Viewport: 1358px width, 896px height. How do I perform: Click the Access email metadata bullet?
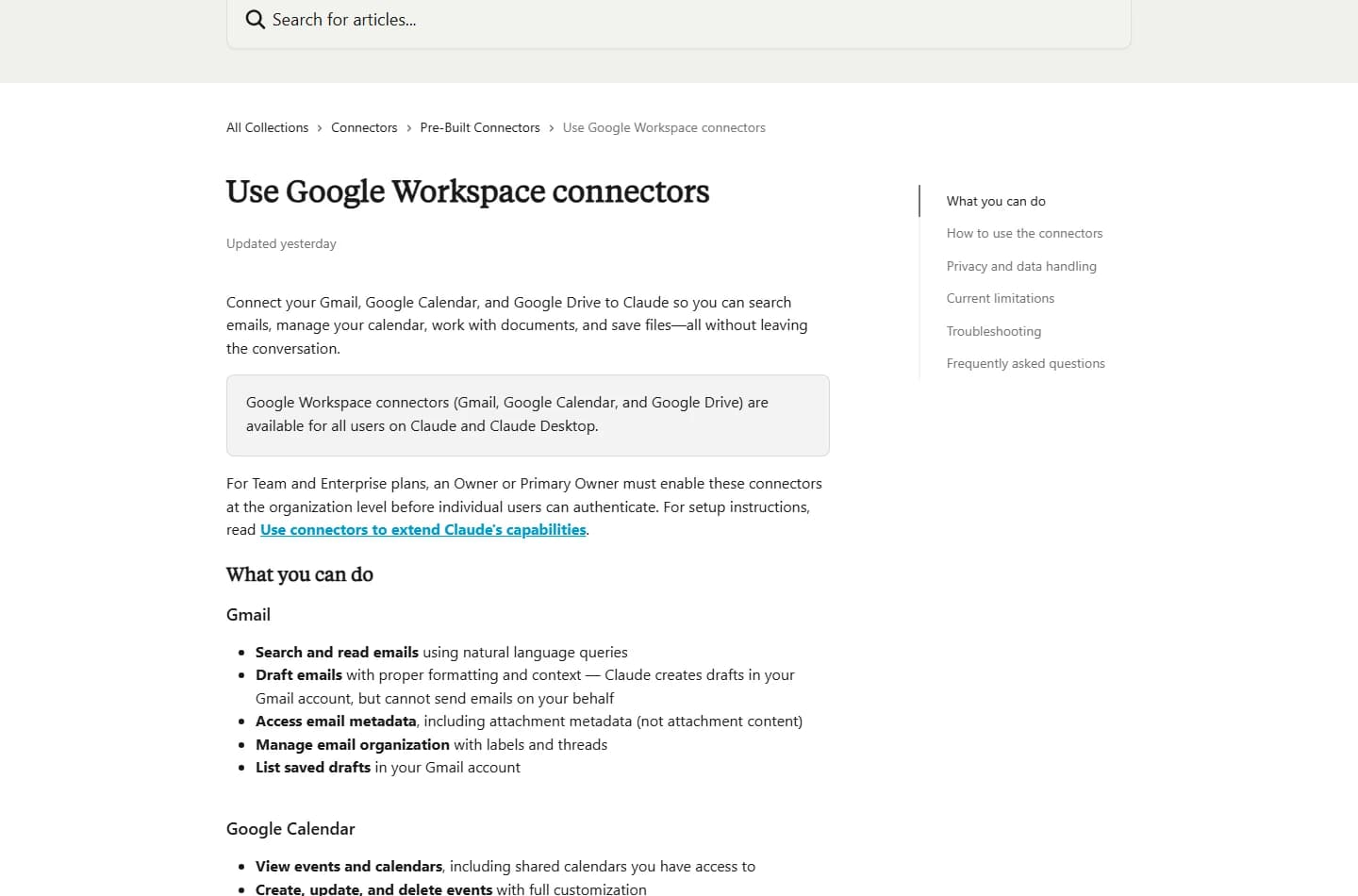coord(529,722)
